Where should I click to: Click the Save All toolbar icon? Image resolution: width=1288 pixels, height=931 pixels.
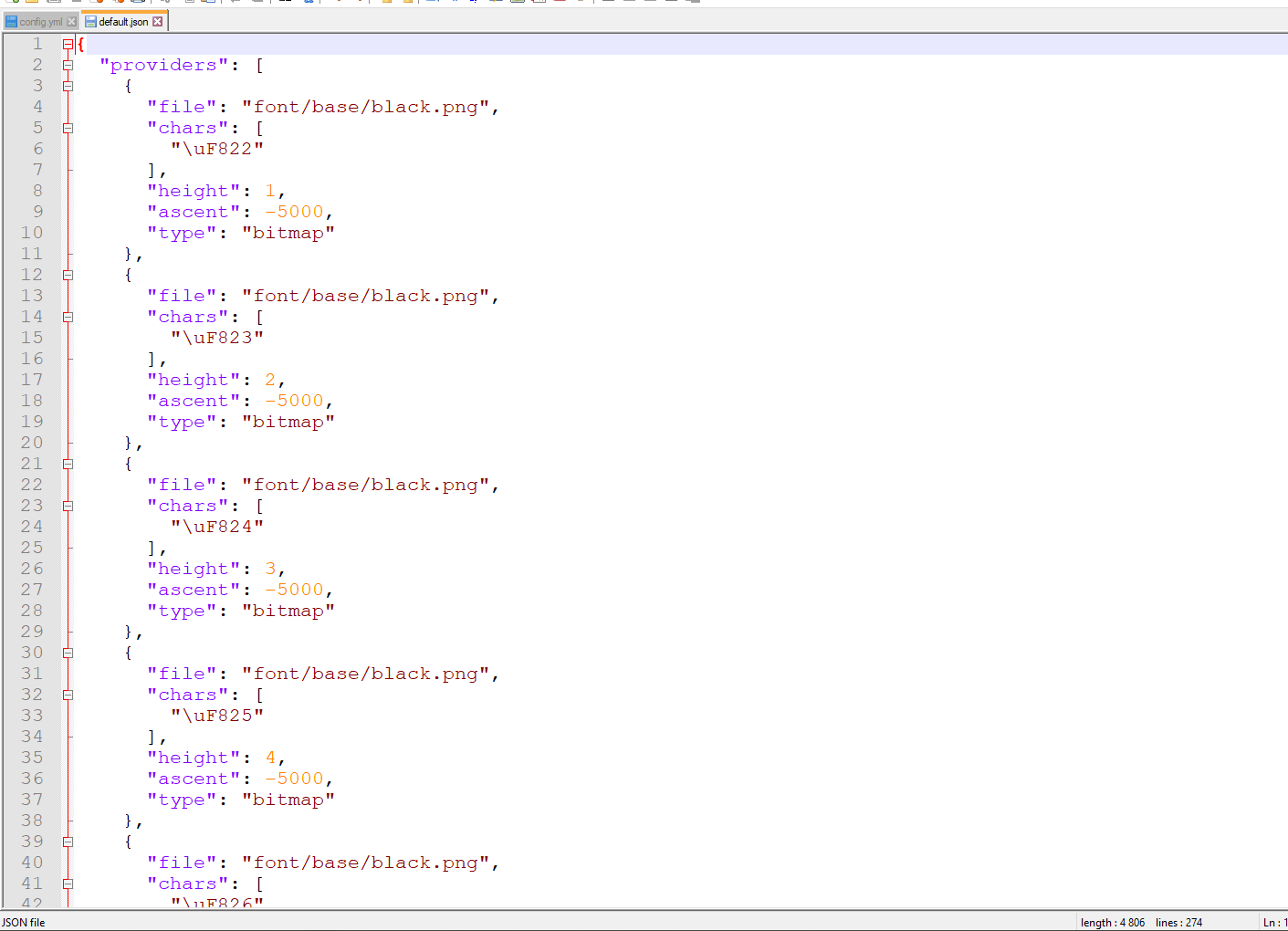[77, 5]
